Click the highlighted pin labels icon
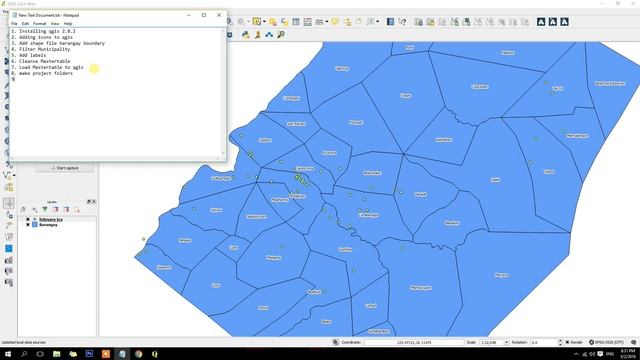 [430, 22]
